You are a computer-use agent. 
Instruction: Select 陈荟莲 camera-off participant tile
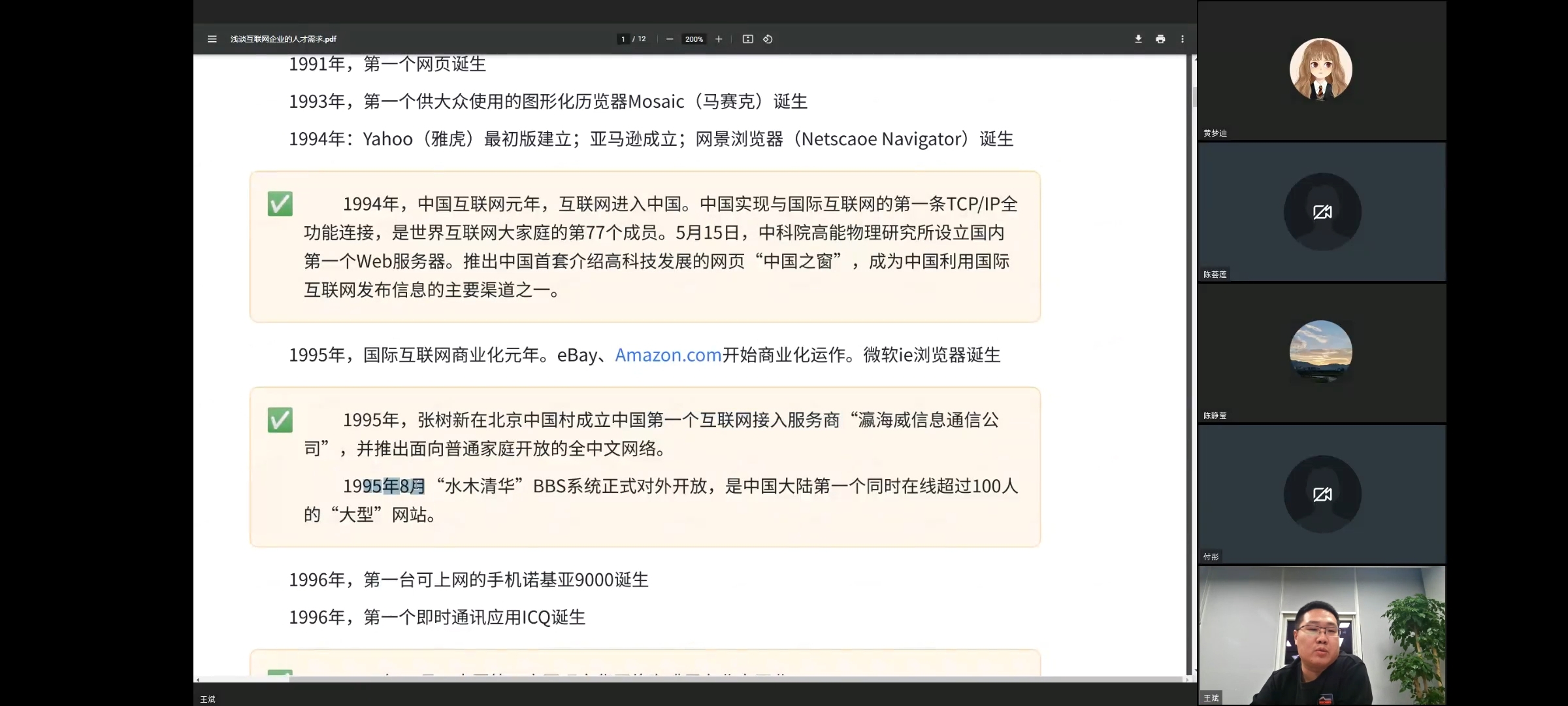1321,212
